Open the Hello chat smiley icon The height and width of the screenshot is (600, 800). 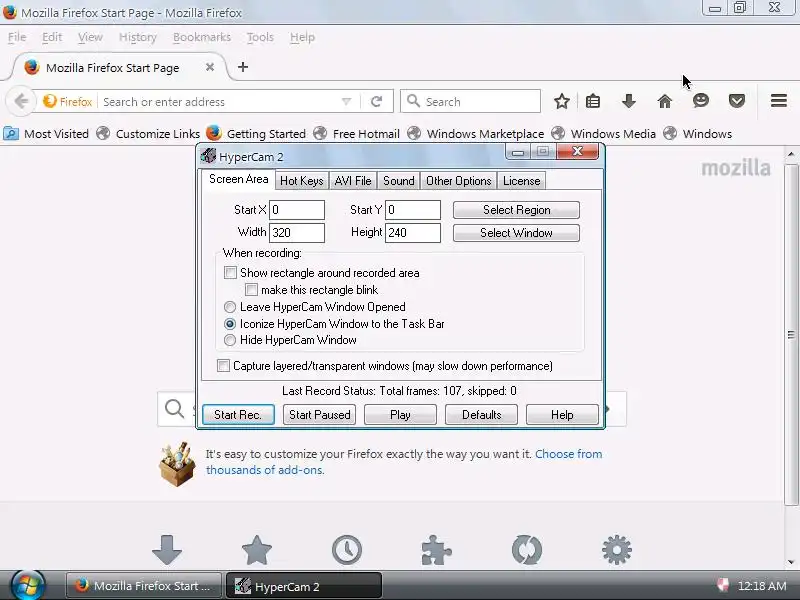[x=701, y=101]
